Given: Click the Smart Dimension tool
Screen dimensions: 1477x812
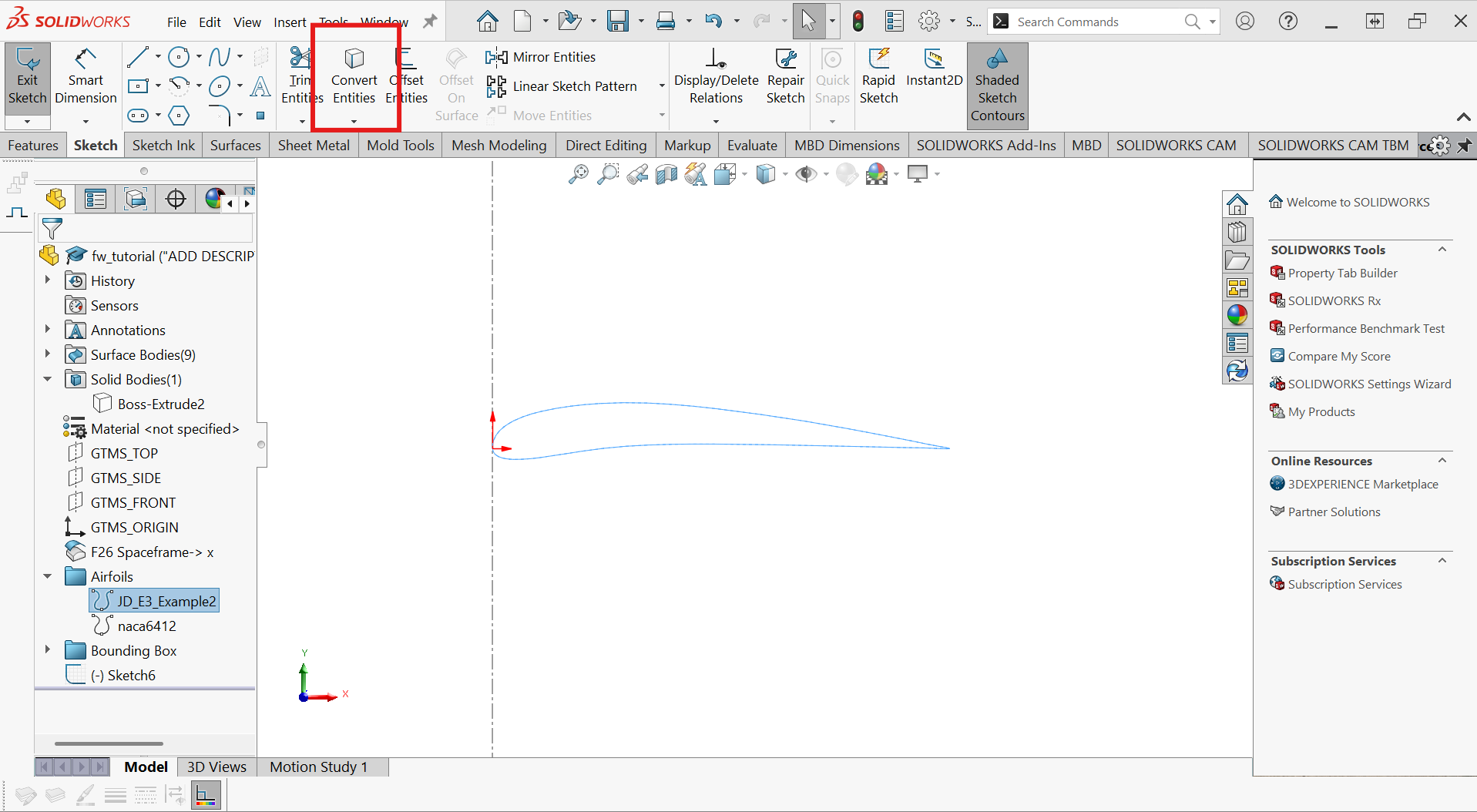Looking at the screenshot, I should (86, 79).
